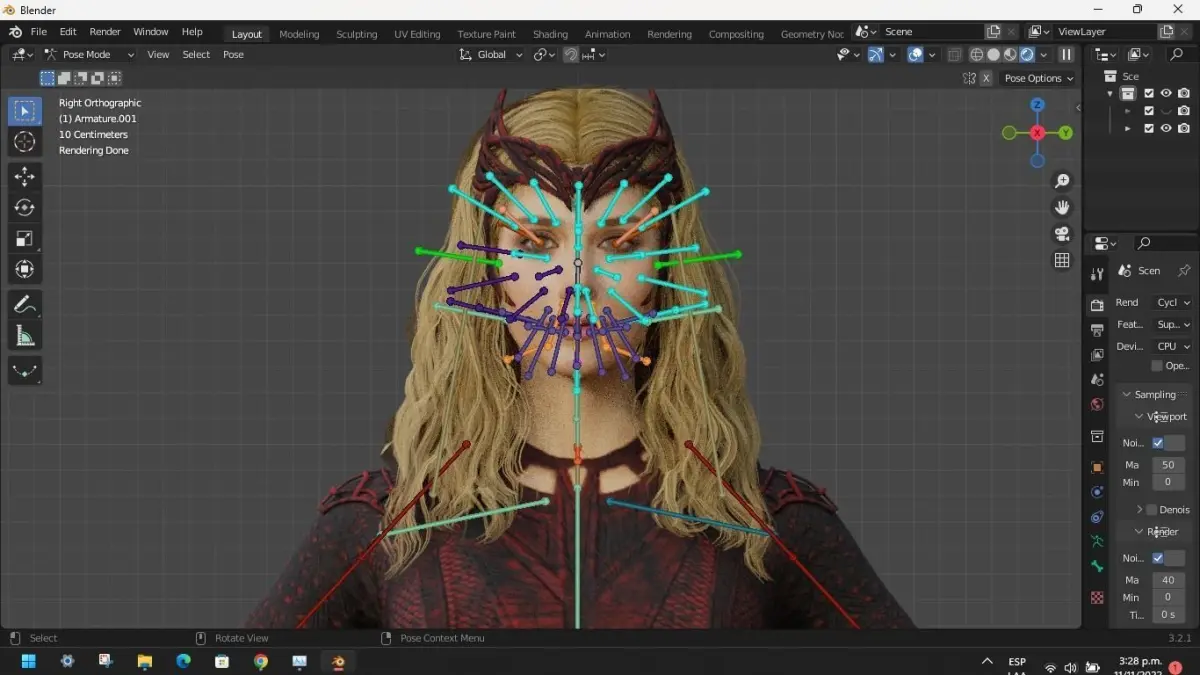
Task: Pick the Rotate tool
Action: tap(25, 207)
